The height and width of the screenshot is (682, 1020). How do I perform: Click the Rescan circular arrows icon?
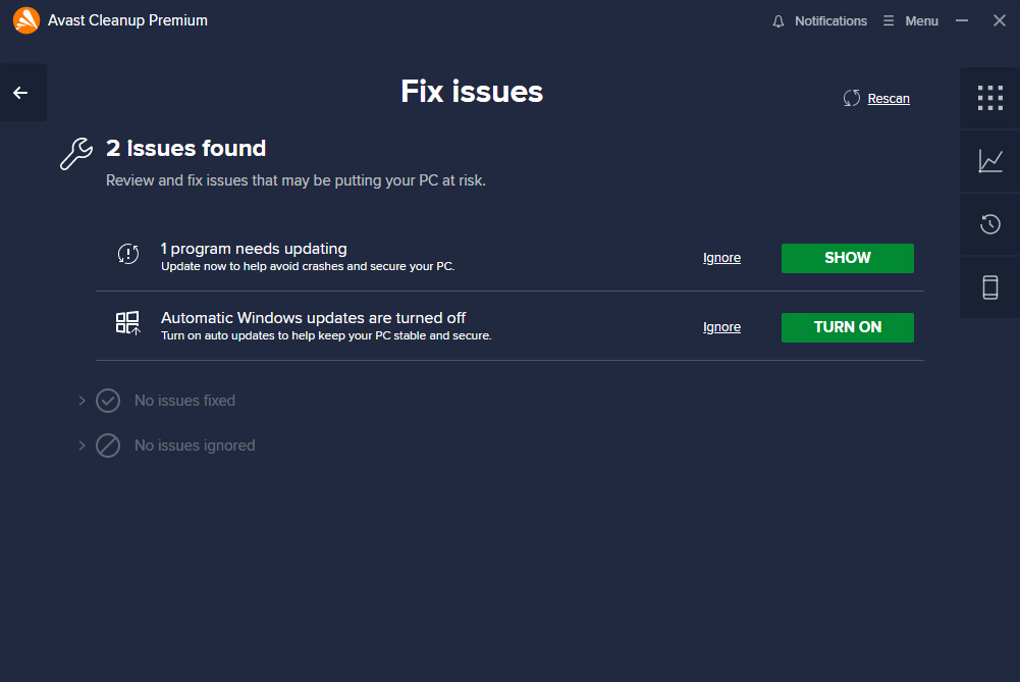852,98
